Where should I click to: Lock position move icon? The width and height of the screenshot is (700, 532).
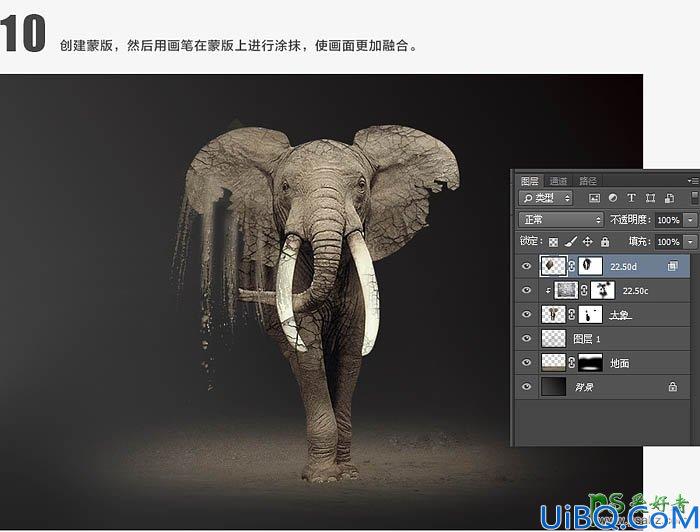(588, 242)
